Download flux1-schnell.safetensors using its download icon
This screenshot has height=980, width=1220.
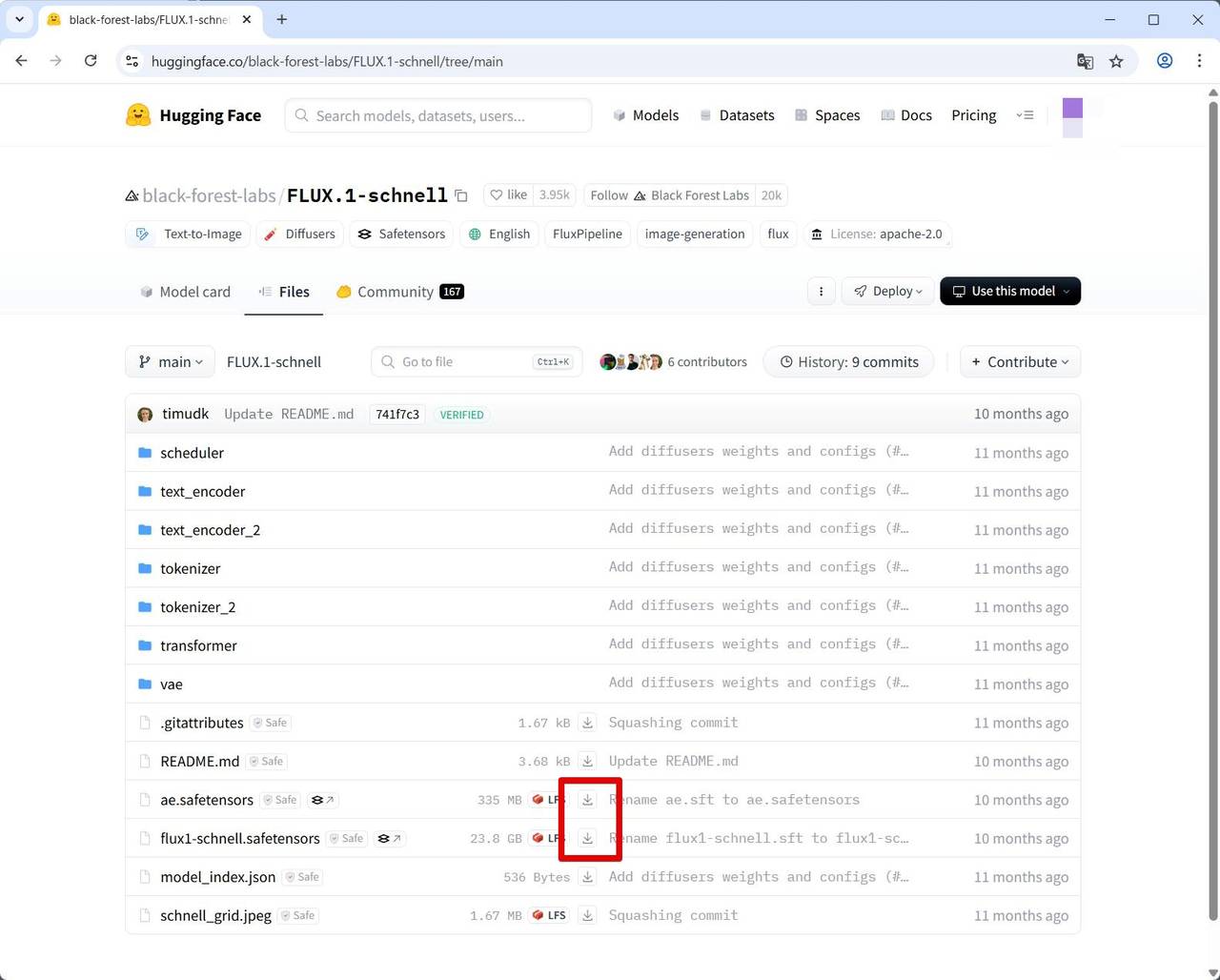point(588,838)
